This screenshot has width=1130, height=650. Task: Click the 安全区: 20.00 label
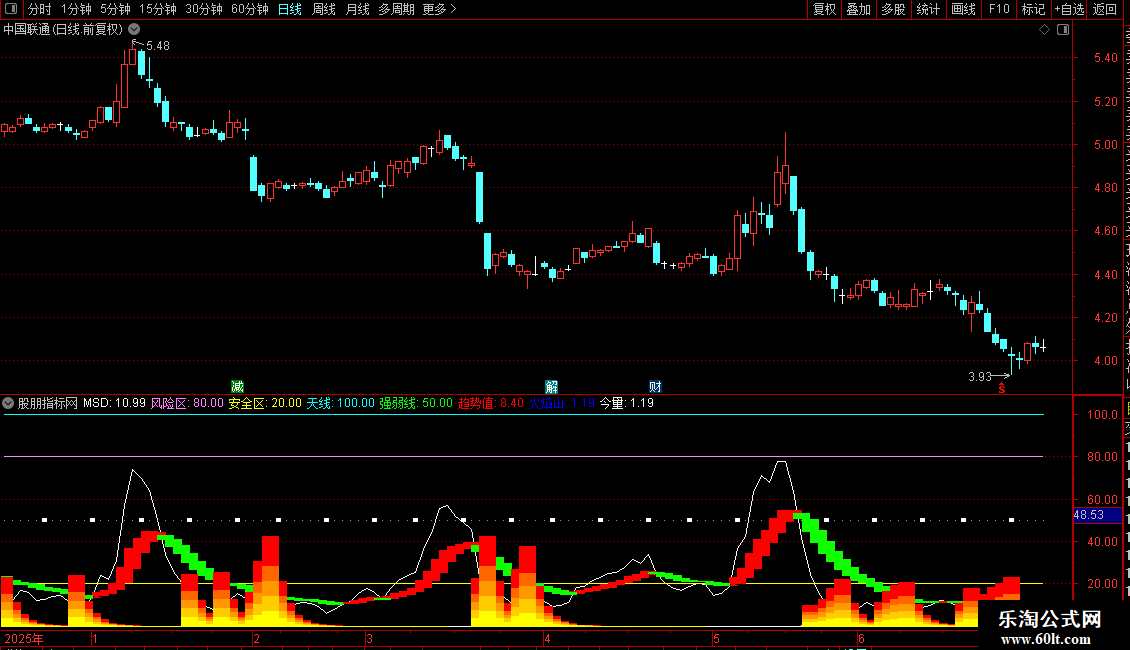point(264,404)
